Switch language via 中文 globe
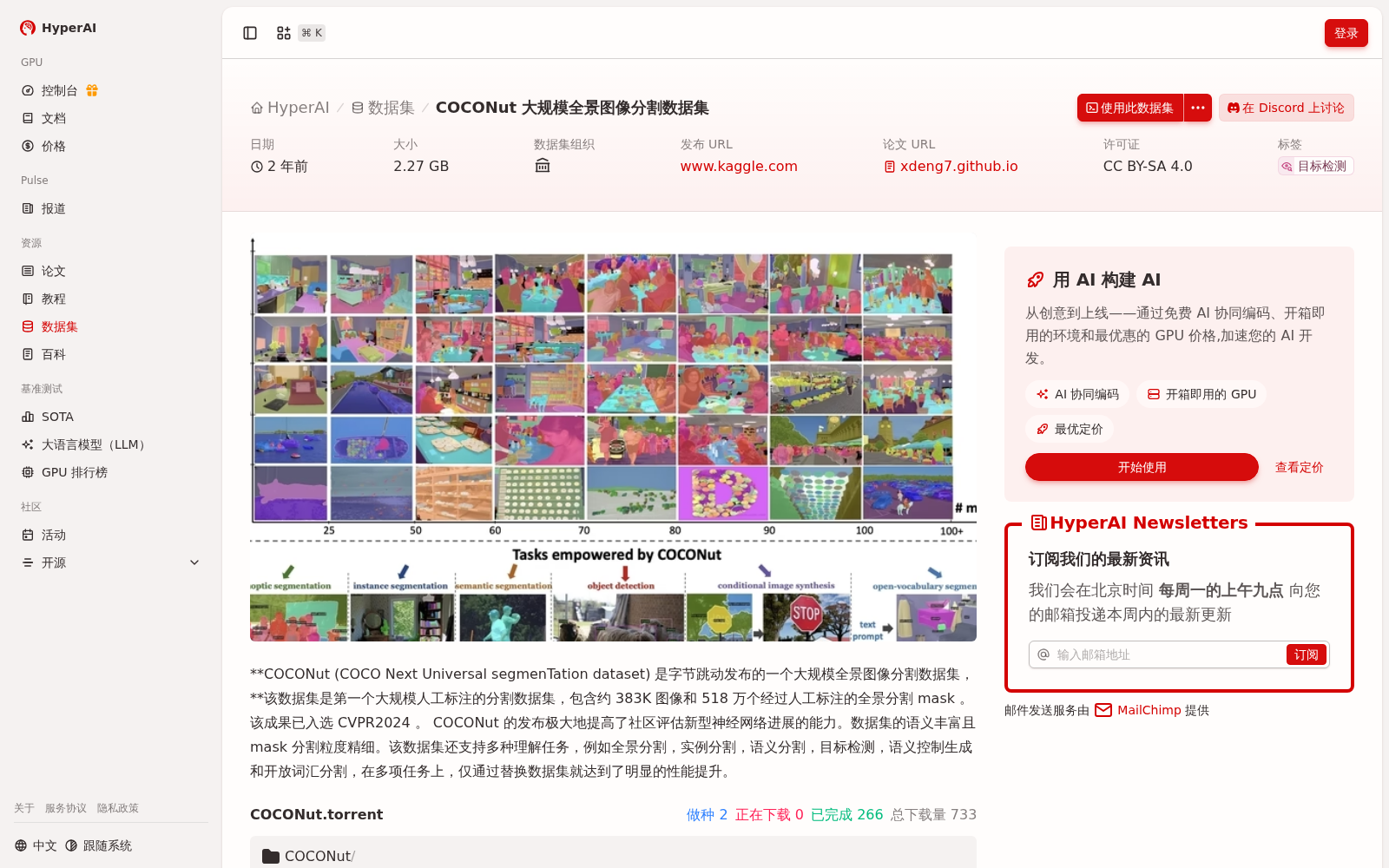This screenshot has height=868, width=1389. point(36,845)
